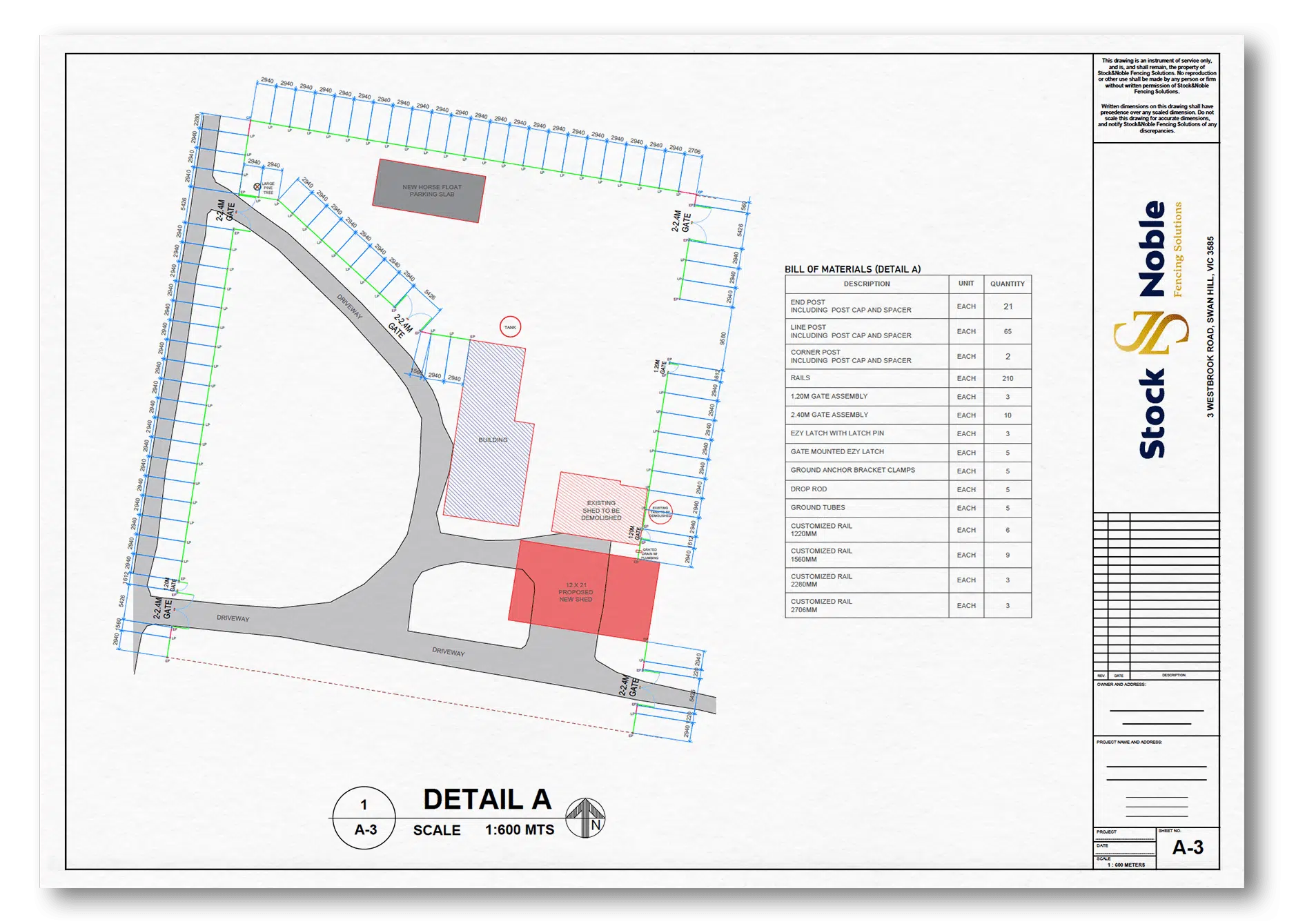Select the END POST row in materials table
Viewport: 1296px width, 924px height.
(867, 306)
